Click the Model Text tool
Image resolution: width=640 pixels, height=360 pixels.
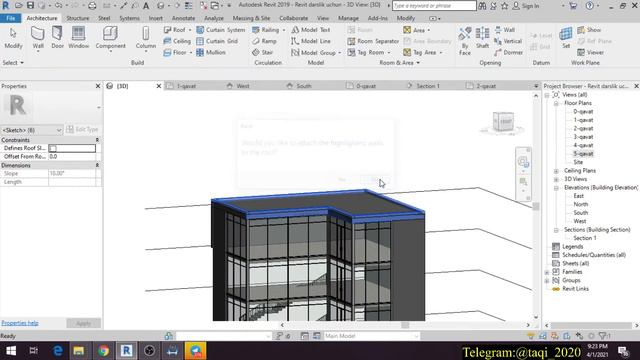pos(311,30)
